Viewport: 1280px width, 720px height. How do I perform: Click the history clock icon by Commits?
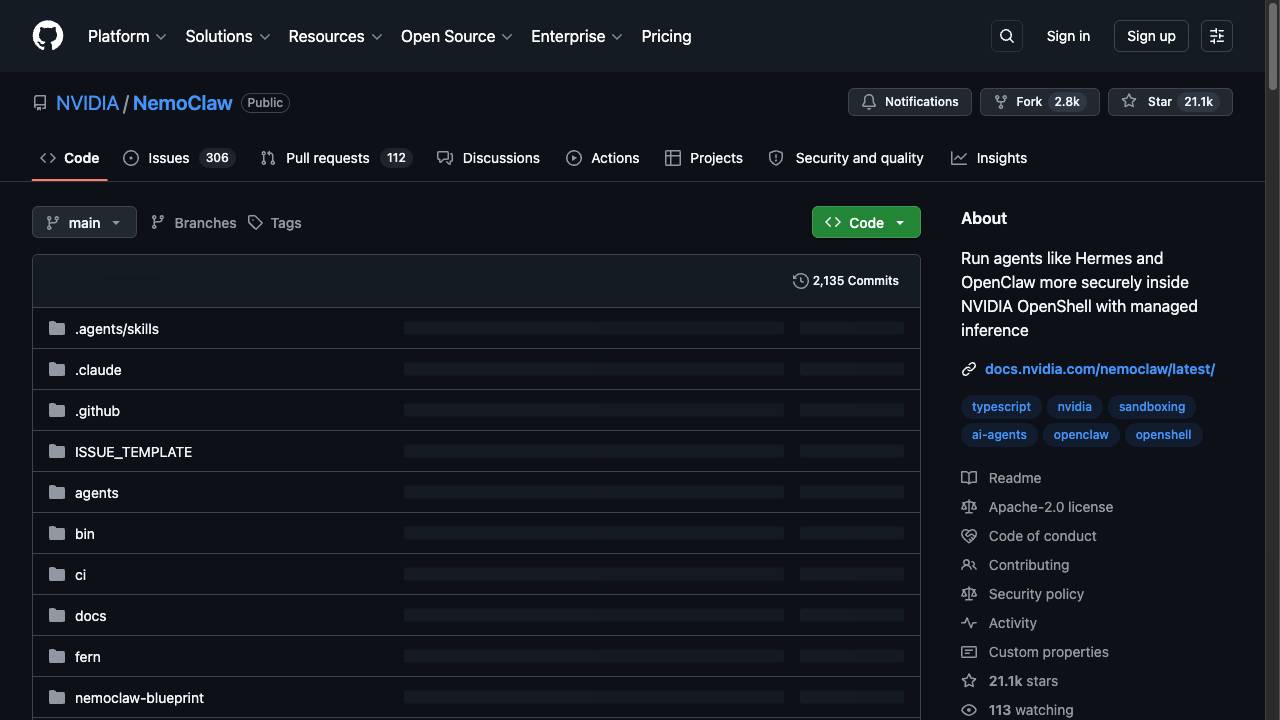click(800, 281)
